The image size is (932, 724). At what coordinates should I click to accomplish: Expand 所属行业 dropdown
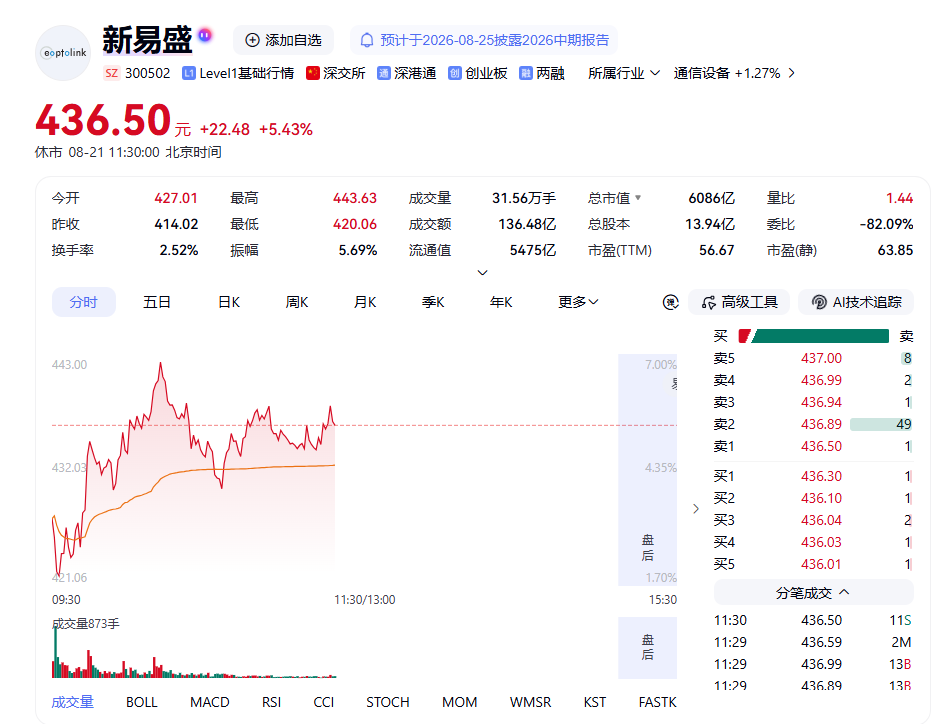[624, 73]
